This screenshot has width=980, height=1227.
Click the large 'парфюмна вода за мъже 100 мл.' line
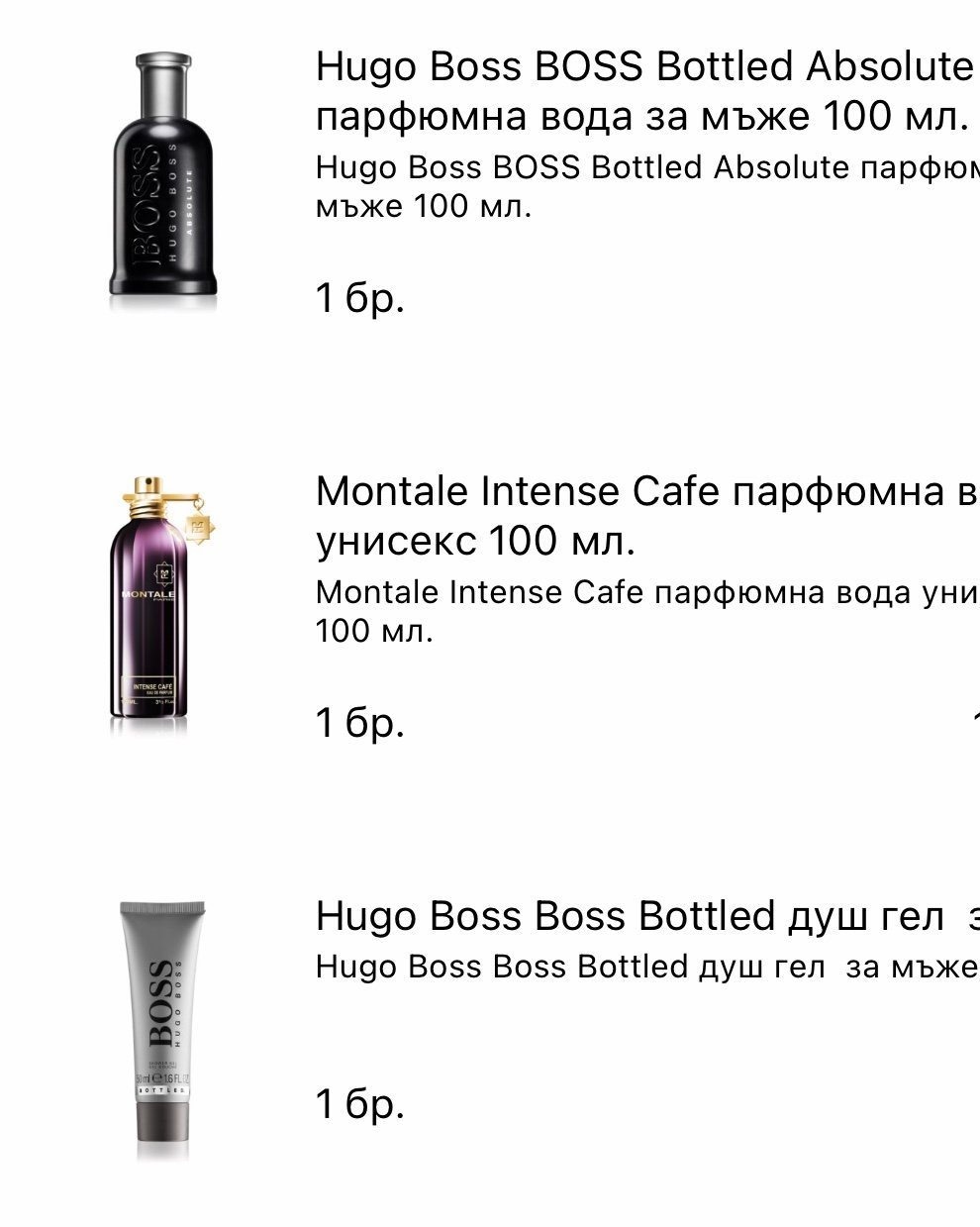pos(642,117)
